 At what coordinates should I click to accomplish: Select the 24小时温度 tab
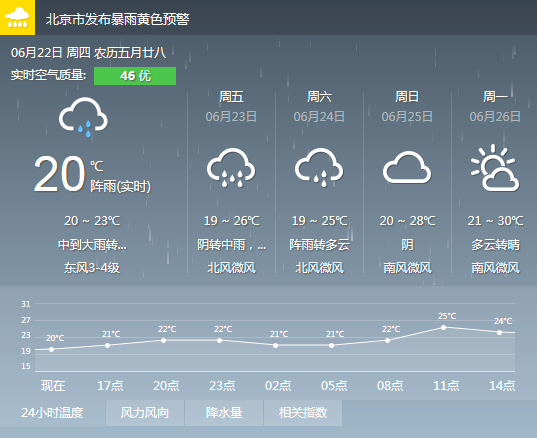(x=52, y=413)
